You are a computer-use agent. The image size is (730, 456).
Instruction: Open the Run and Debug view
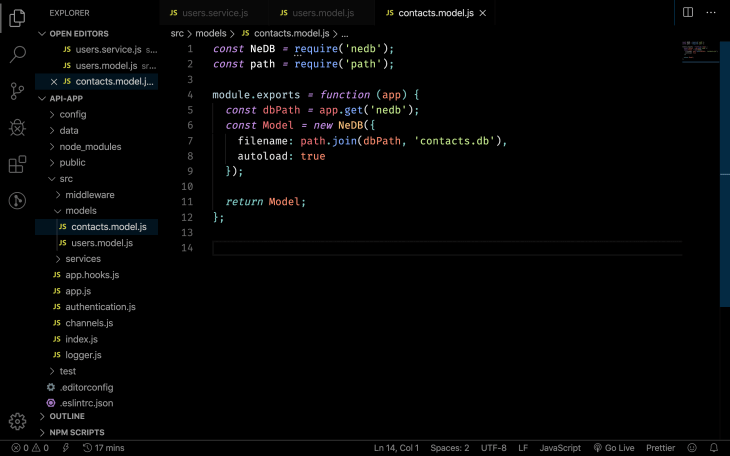click(17, 127)
